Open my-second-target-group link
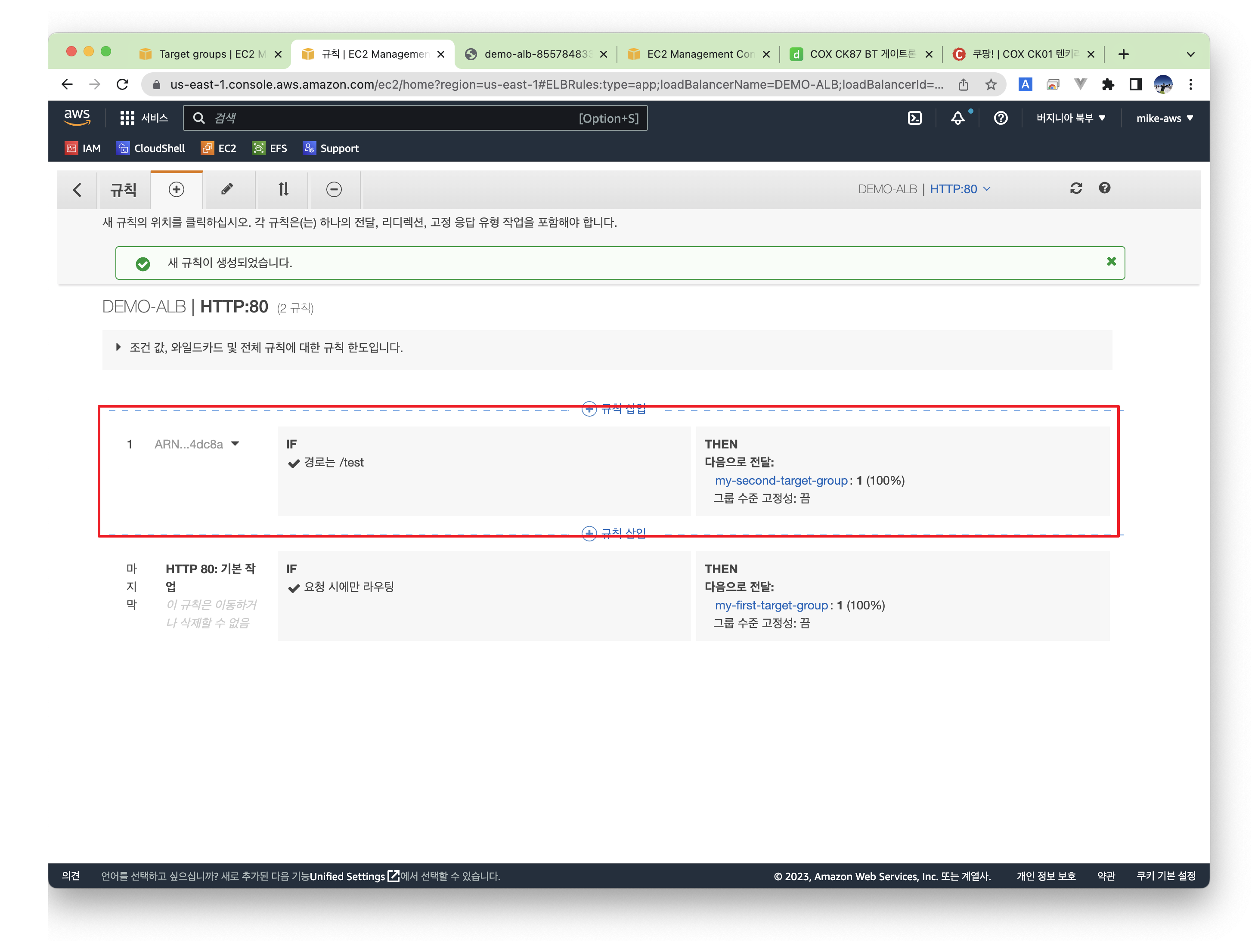 tap(781, 481)
